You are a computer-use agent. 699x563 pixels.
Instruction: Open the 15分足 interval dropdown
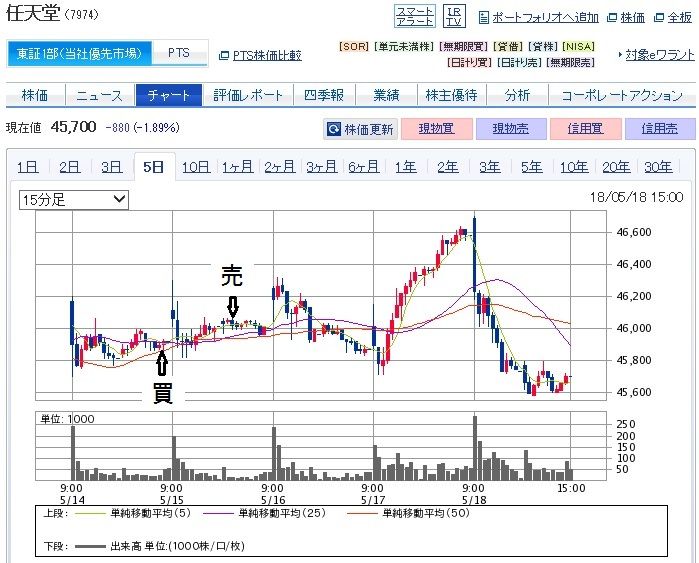pyautogui.click(x=74, y=200)
